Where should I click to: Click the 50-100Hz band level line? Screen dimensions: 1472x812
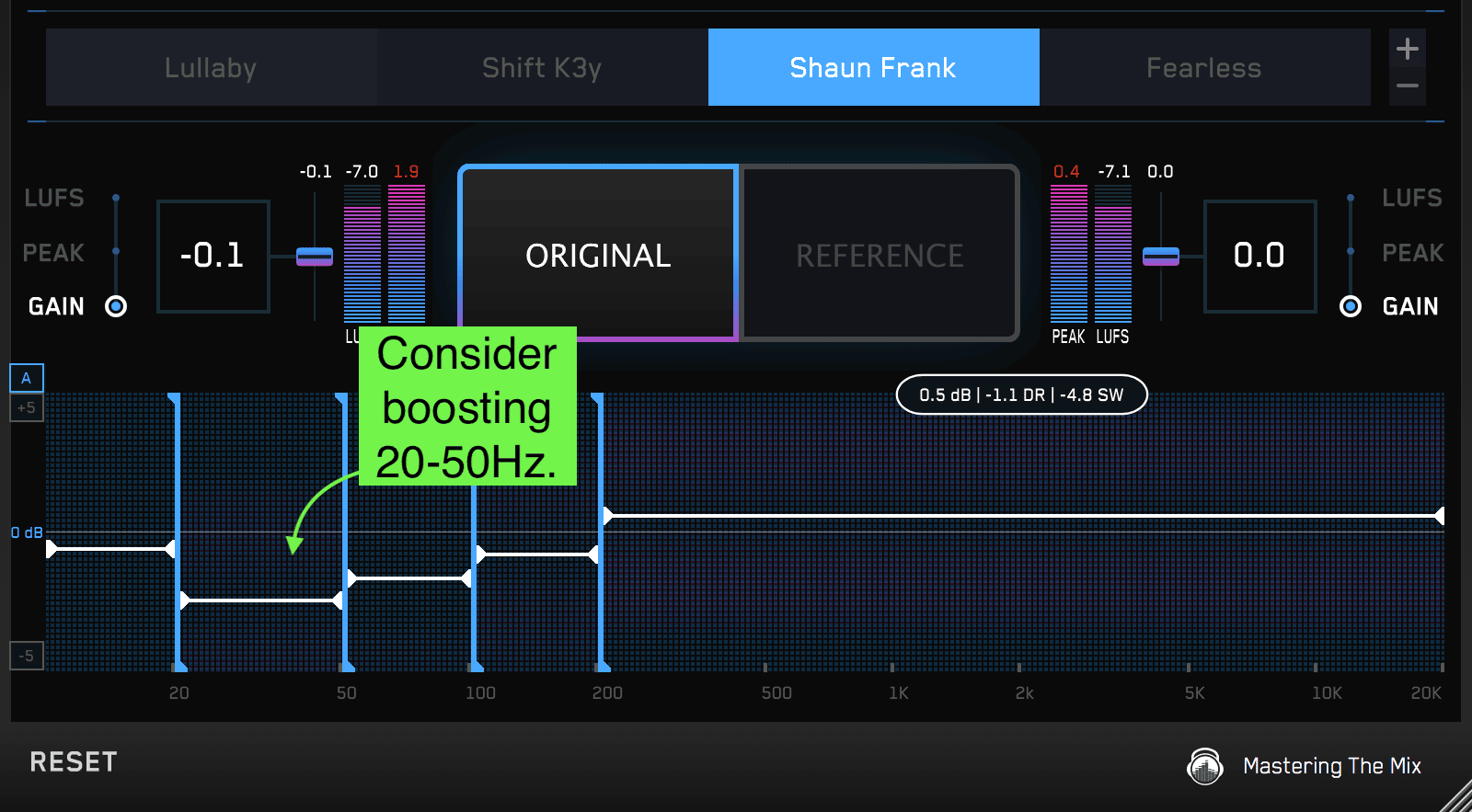(x=409, y=578)
